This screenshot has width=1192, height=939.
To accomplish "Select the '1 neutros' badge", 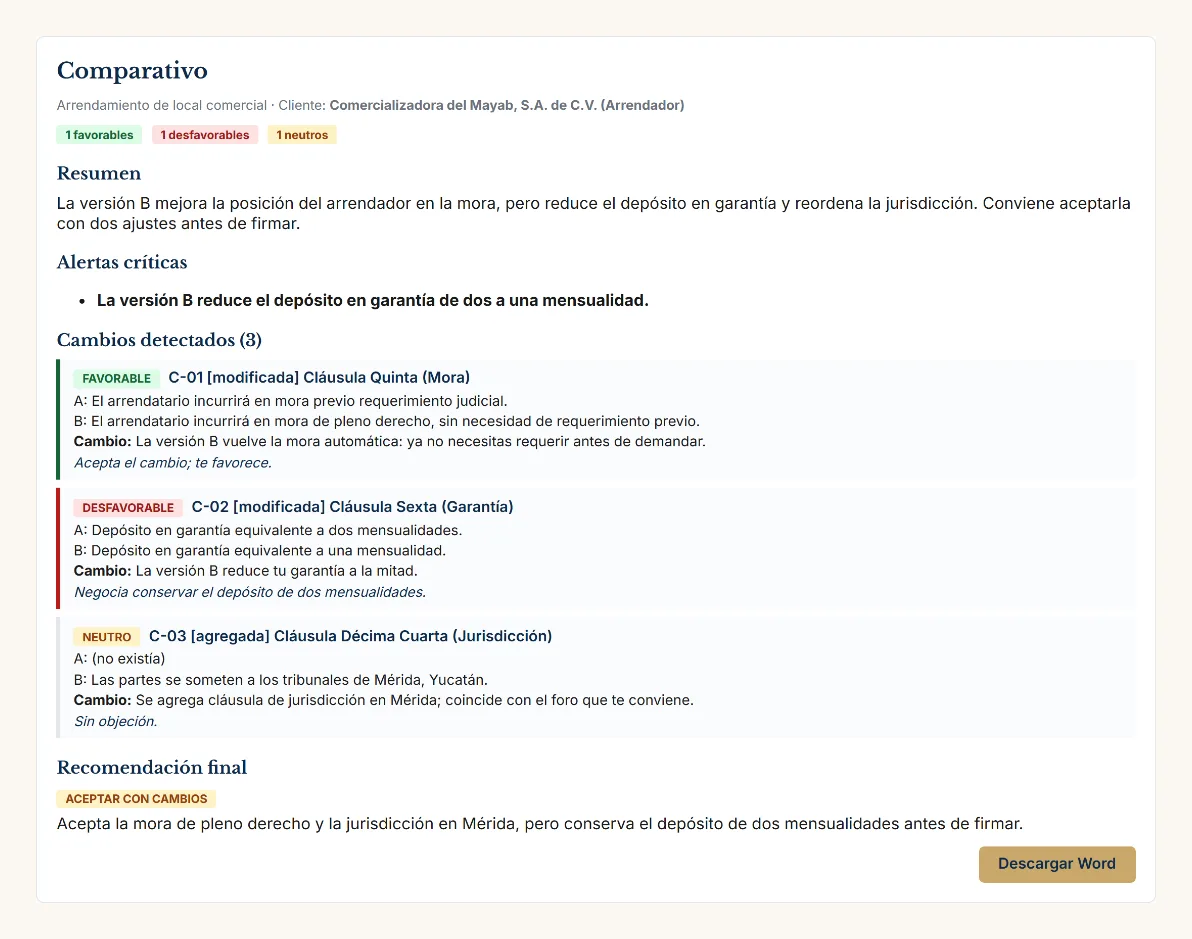I will click(302, 135).
